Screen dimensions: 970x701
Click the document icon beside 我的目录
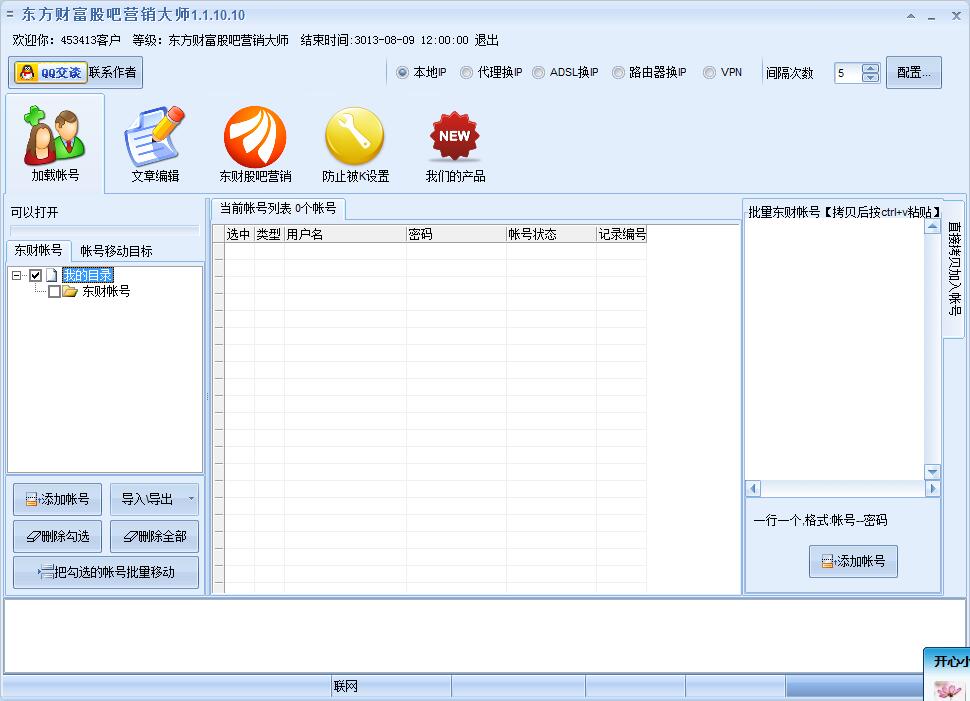coord(52,275)
